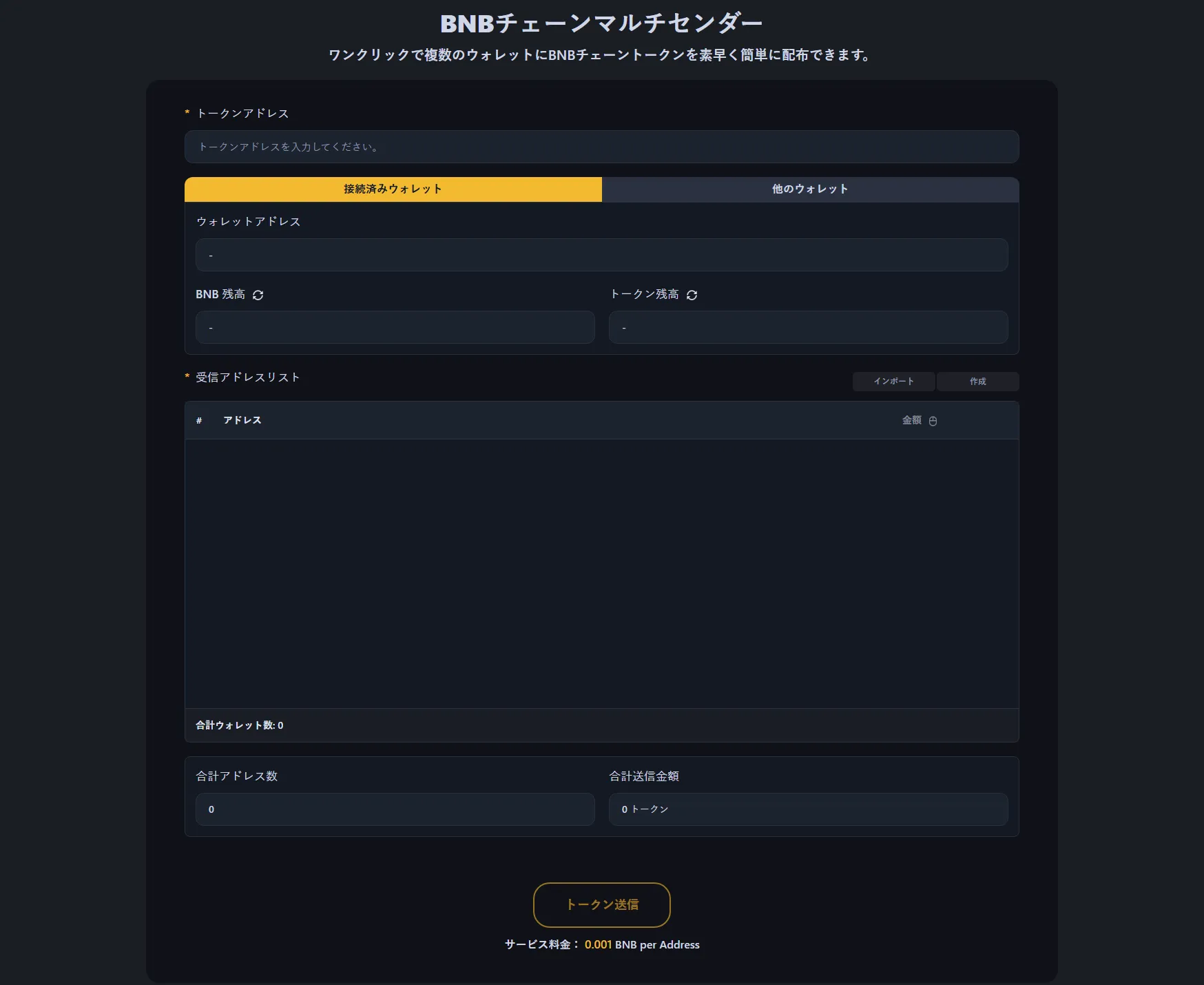
Task: Click inside the empty recipient address list
Action: coord(601,573)
